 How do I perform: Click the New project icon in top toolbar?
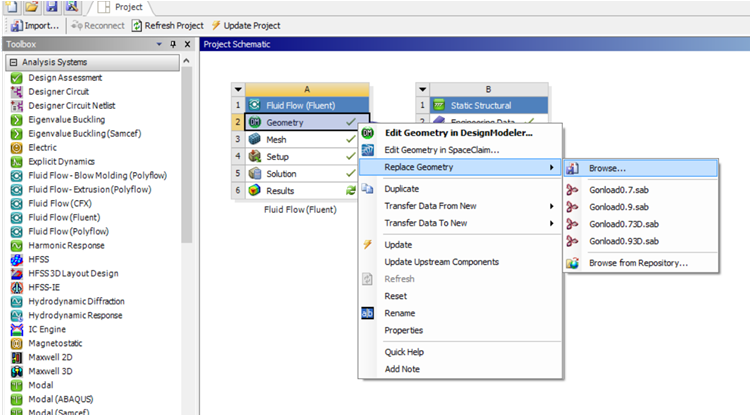(x=11, y=6)
